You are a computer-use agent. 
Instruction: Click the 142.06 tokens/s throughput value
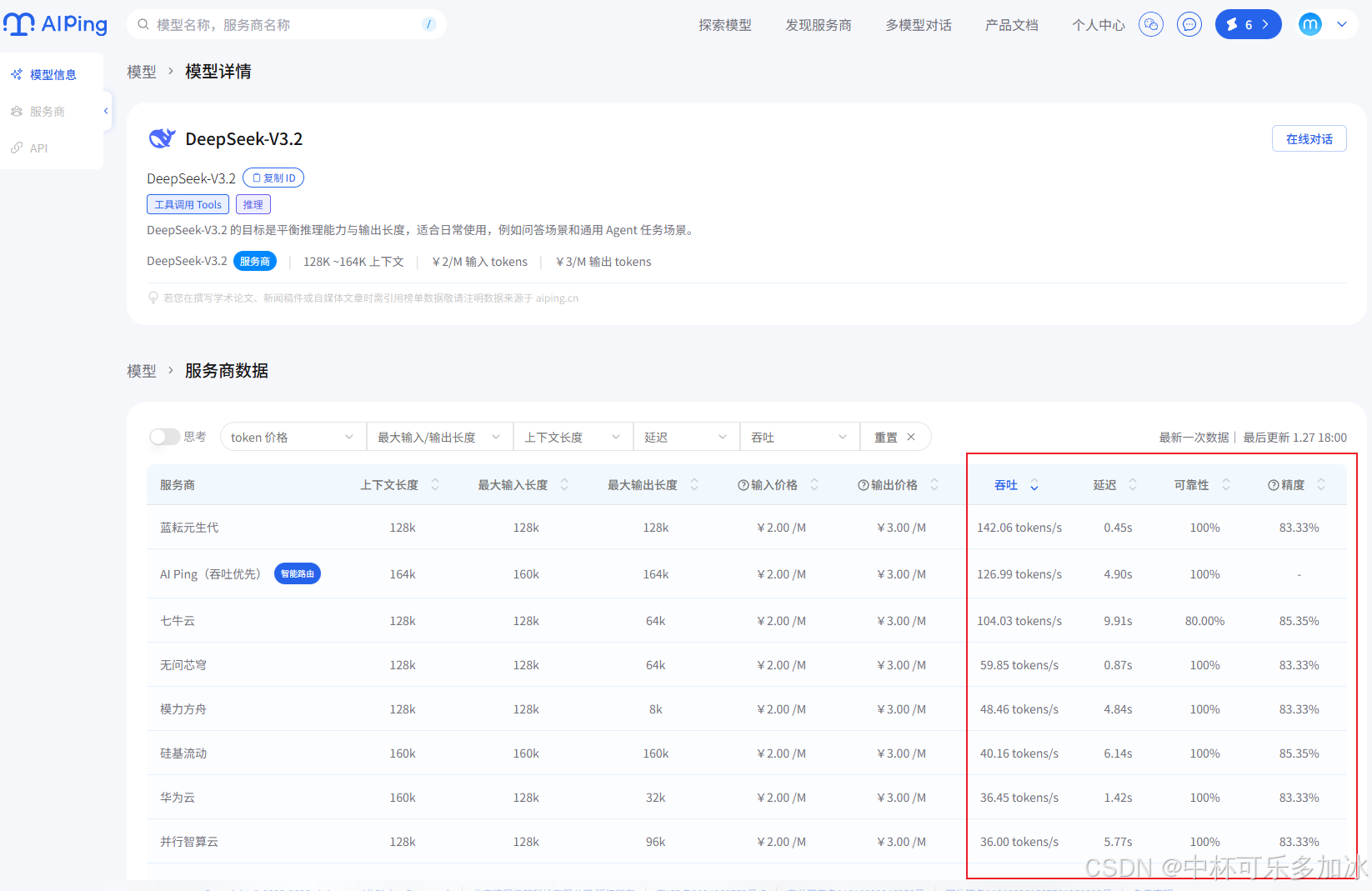pyautogui.click(x=1019, y=528)
